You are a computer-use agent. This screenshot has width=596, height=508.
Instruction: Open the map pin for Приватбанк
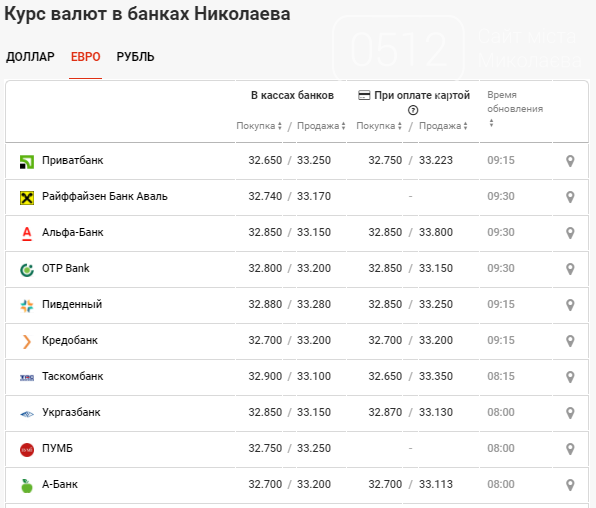point(570,161)
